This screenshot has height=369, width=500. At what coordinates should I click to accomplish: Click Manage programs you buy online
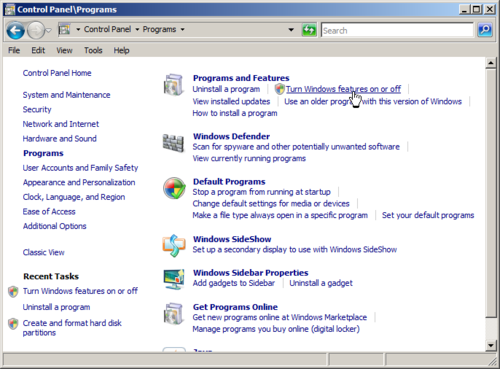[x=276, y=329]
